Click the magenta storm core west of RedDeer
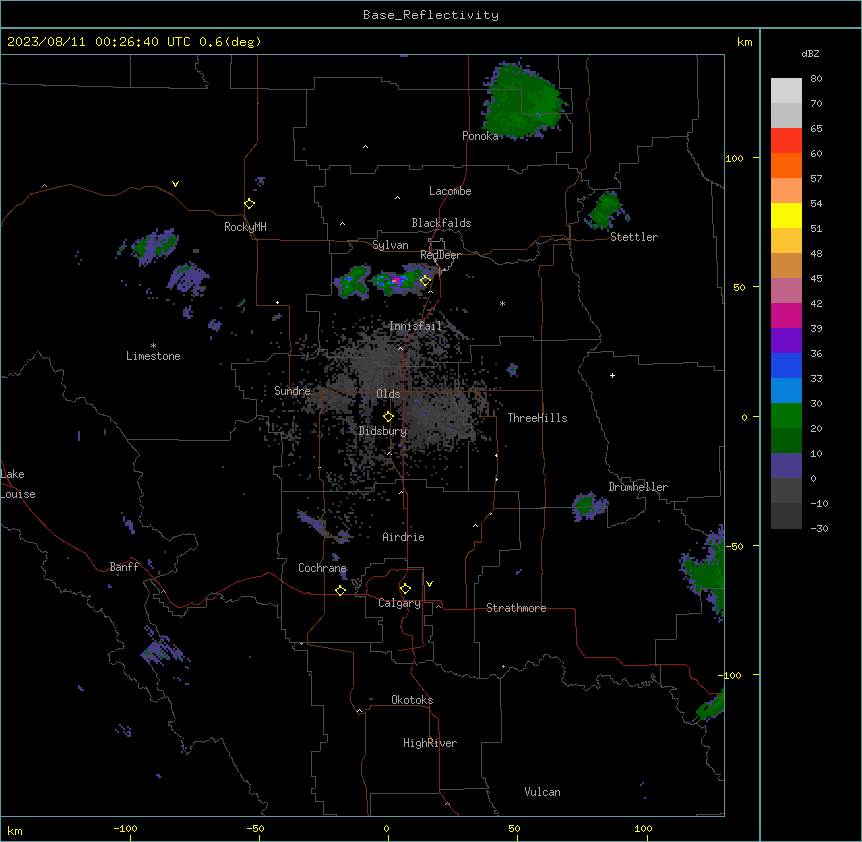Screen dimensions: 862x842 tap(396, 281)
